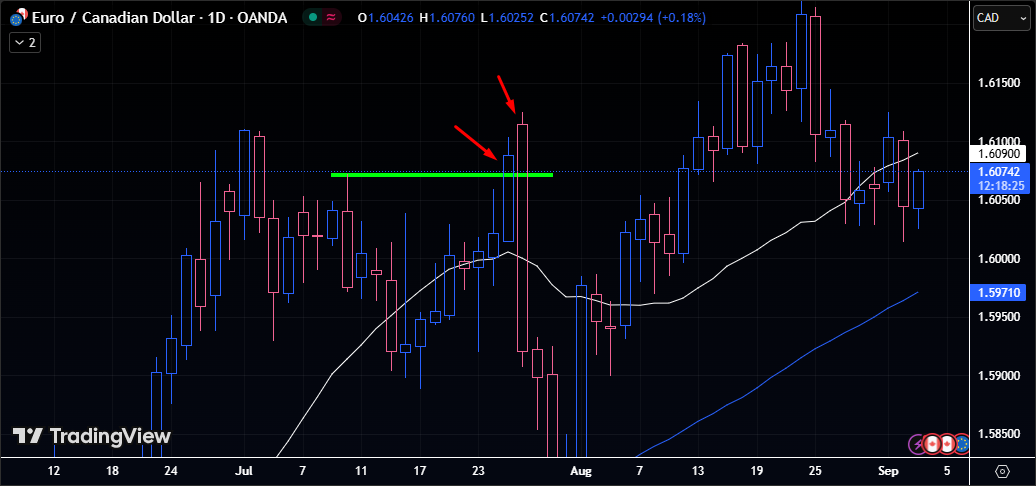1036x486 pixels.
Task: Open the CAD currency dropdown
Action: click(x=1001, y=18)
